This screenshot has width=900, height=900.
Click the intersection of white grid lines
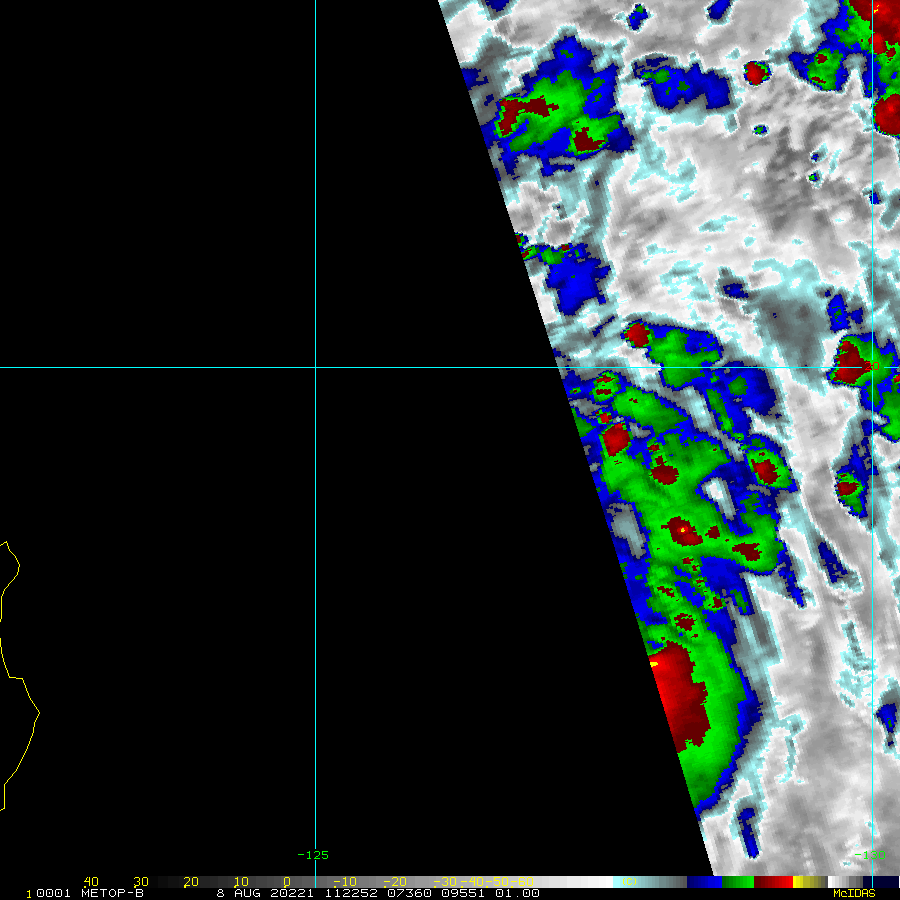316,367
